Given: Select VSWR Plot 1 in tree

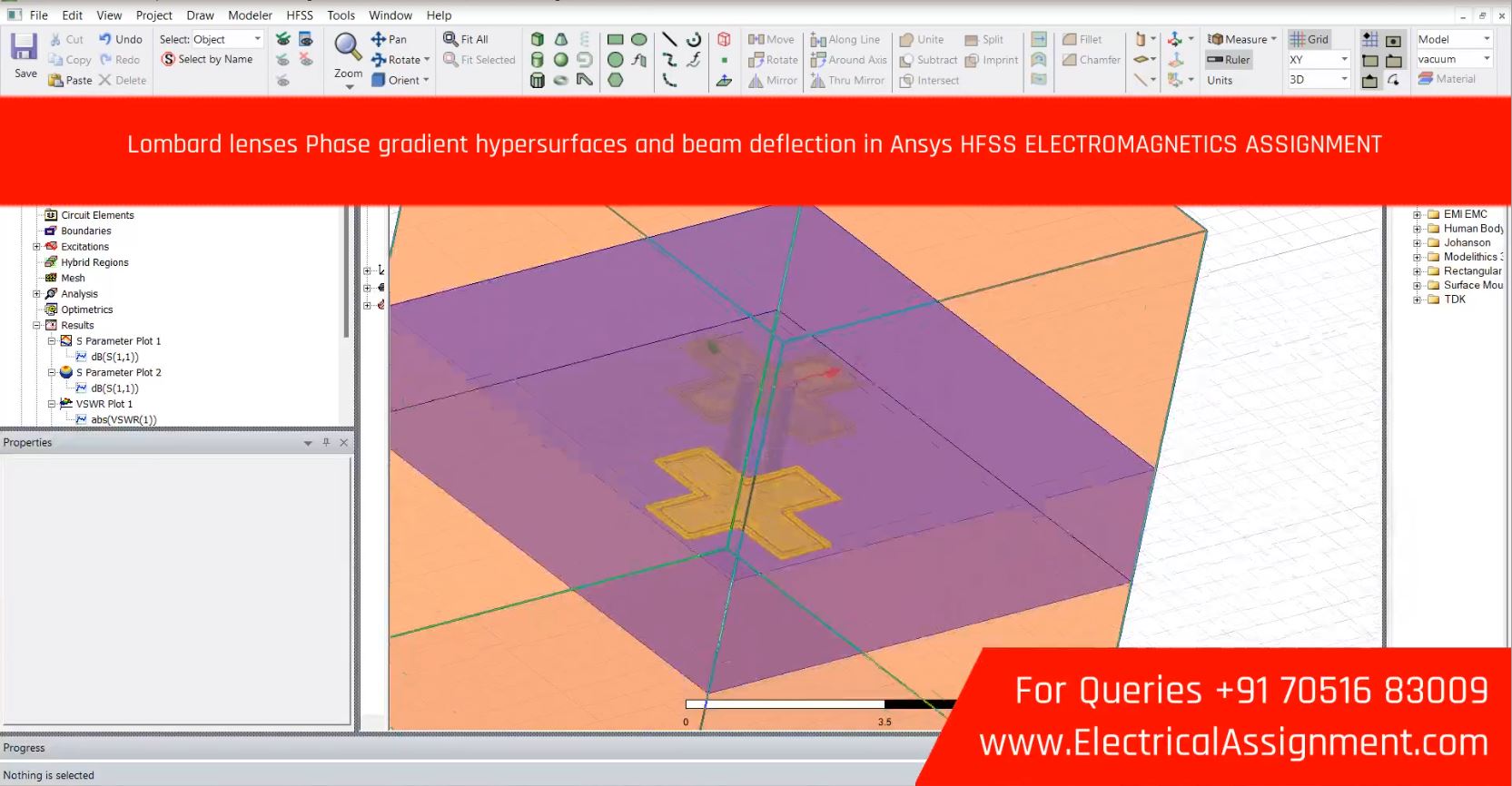Looking at the screenshot, I should point(104,404).
